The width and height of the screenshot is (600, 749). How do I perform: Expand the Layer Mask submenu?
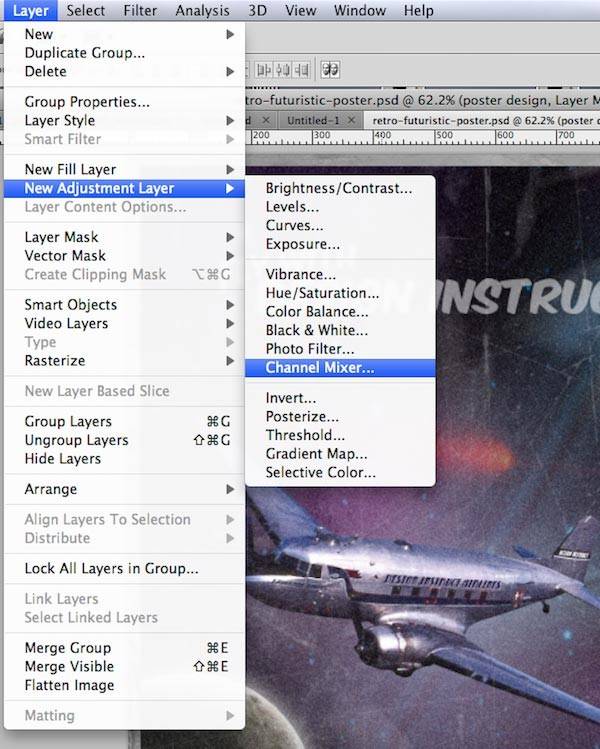point(64,237)
